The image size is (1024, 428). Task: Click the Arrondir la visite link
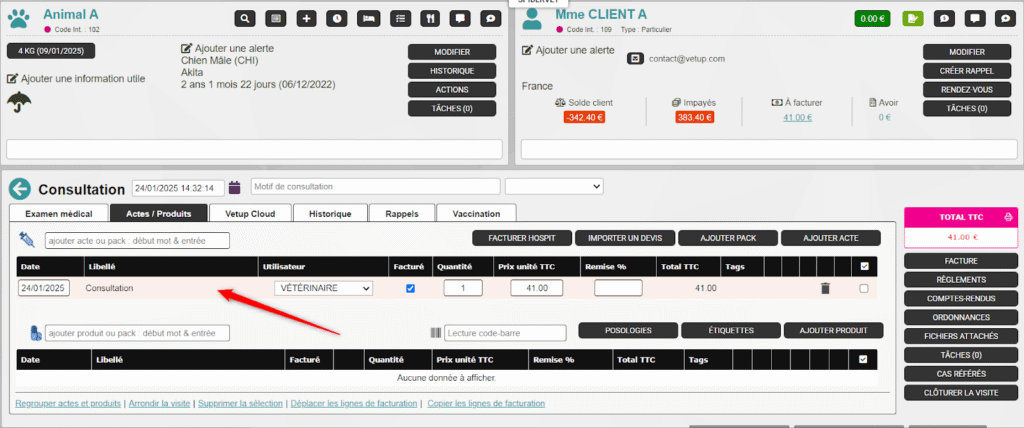(x=160, y=403)
